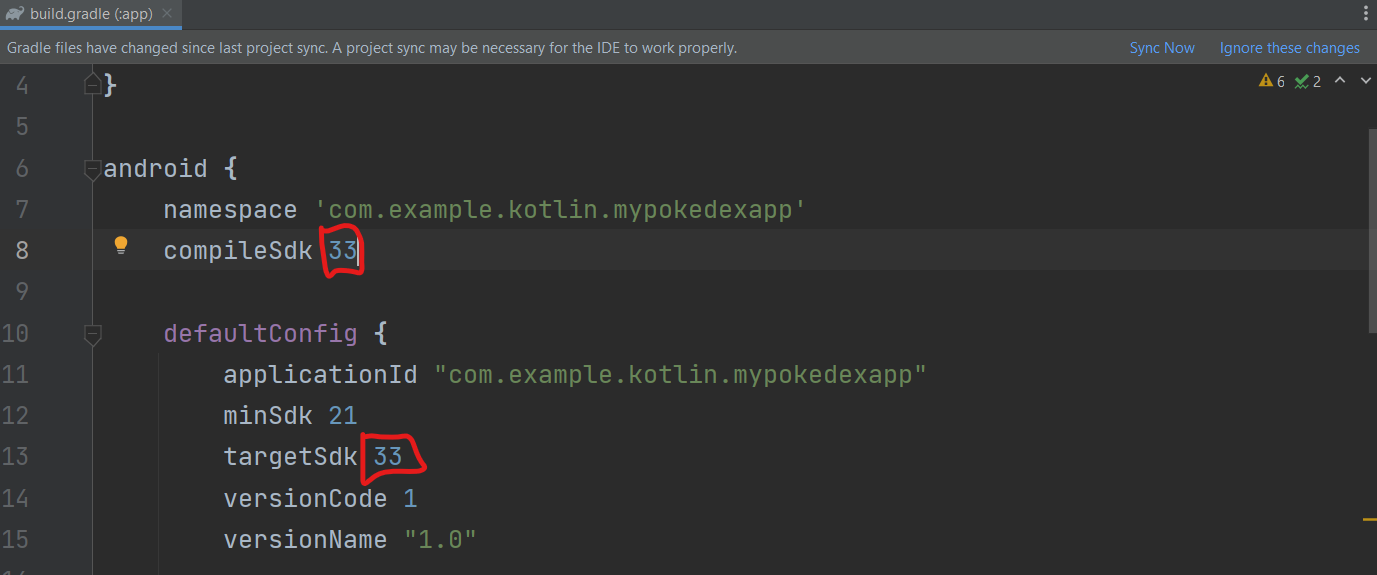Image resolution: width=1377 pixels, height=575 pixels.
Task: Place cursor on targetSdk value 33
Action: coord(388,457)
